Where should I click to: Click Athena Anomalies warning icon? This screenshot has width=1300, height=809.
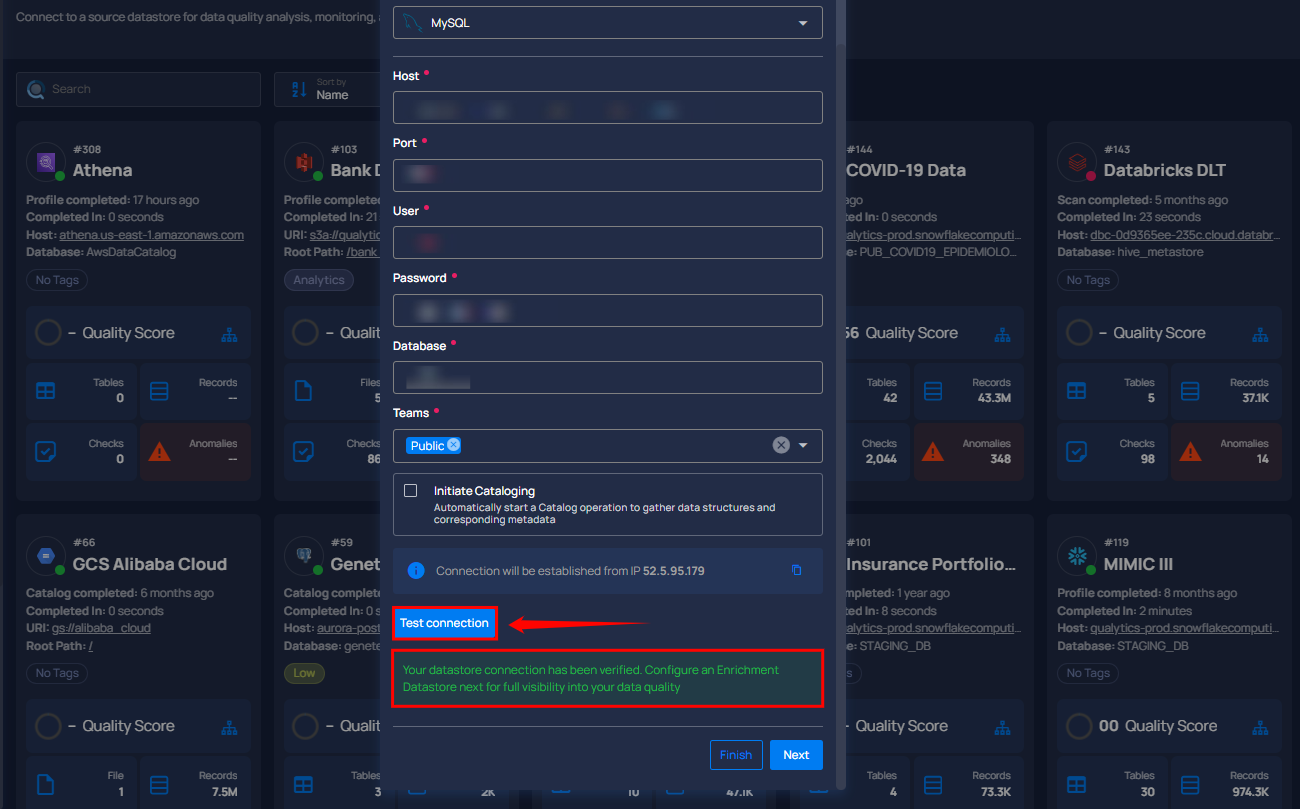159,452
